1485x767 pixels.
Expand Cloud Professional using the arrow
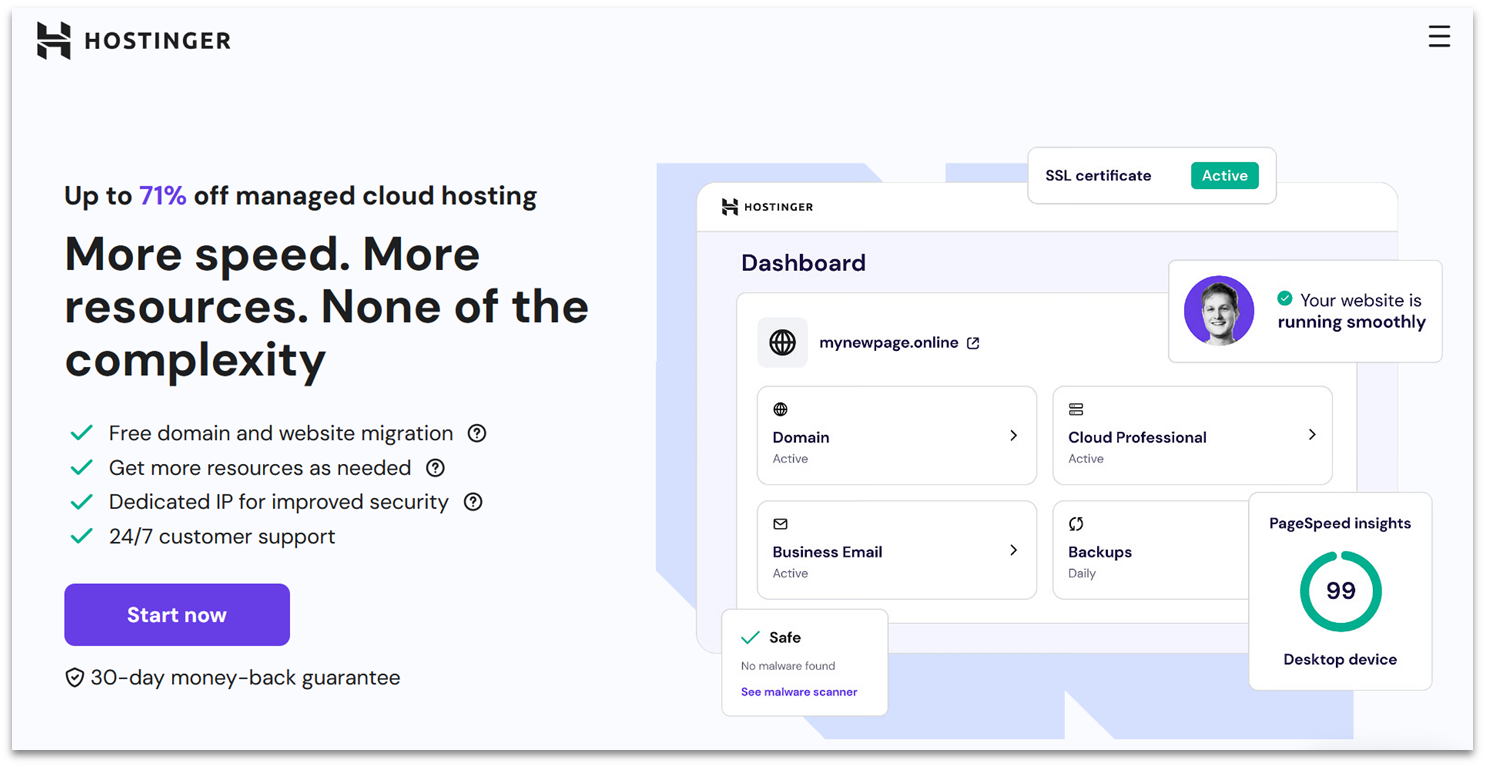pyautogui.click(x=1313, y=434)
